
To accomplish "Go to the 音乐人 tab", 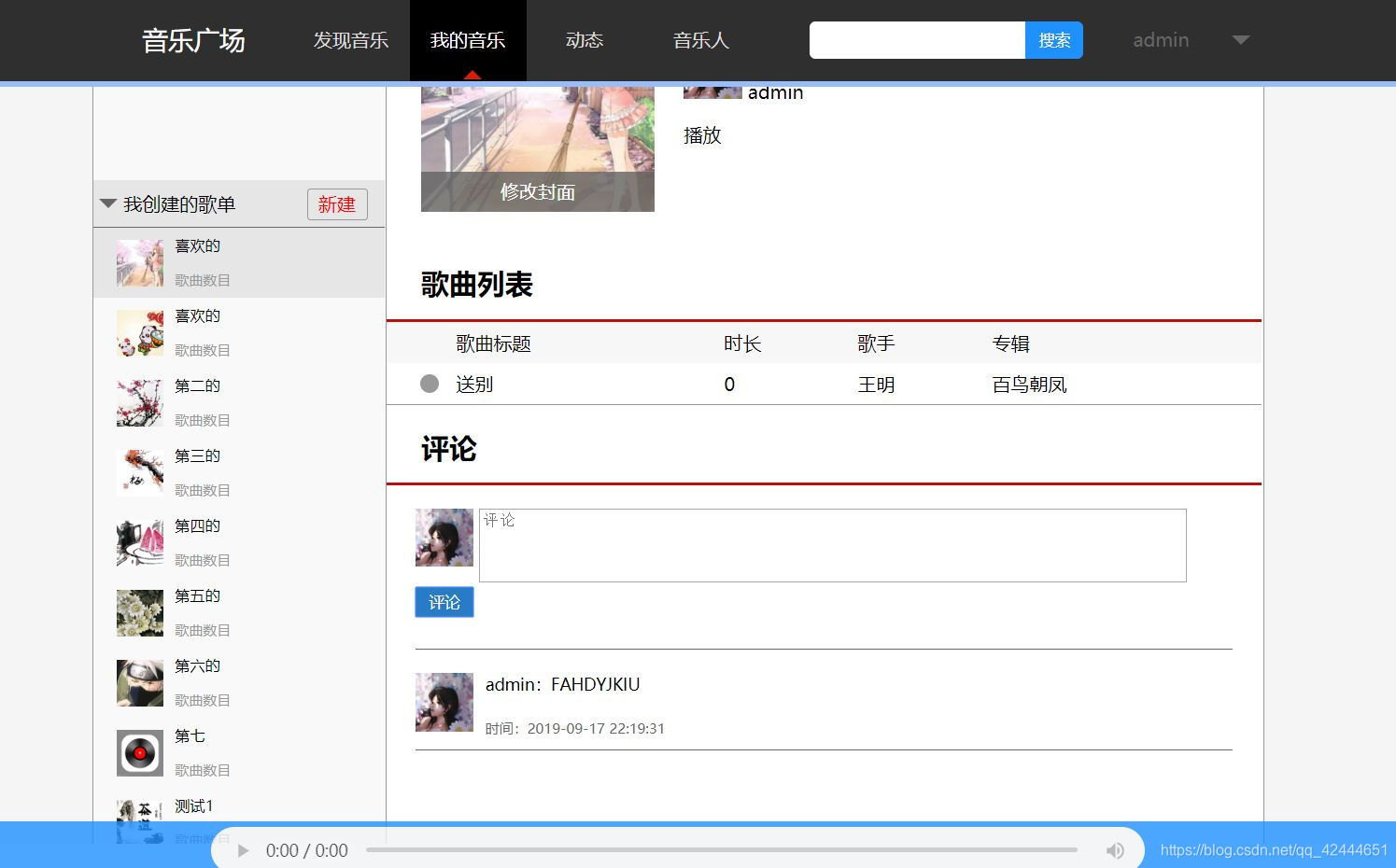I will pyautogui.click(x=701, y=40).
